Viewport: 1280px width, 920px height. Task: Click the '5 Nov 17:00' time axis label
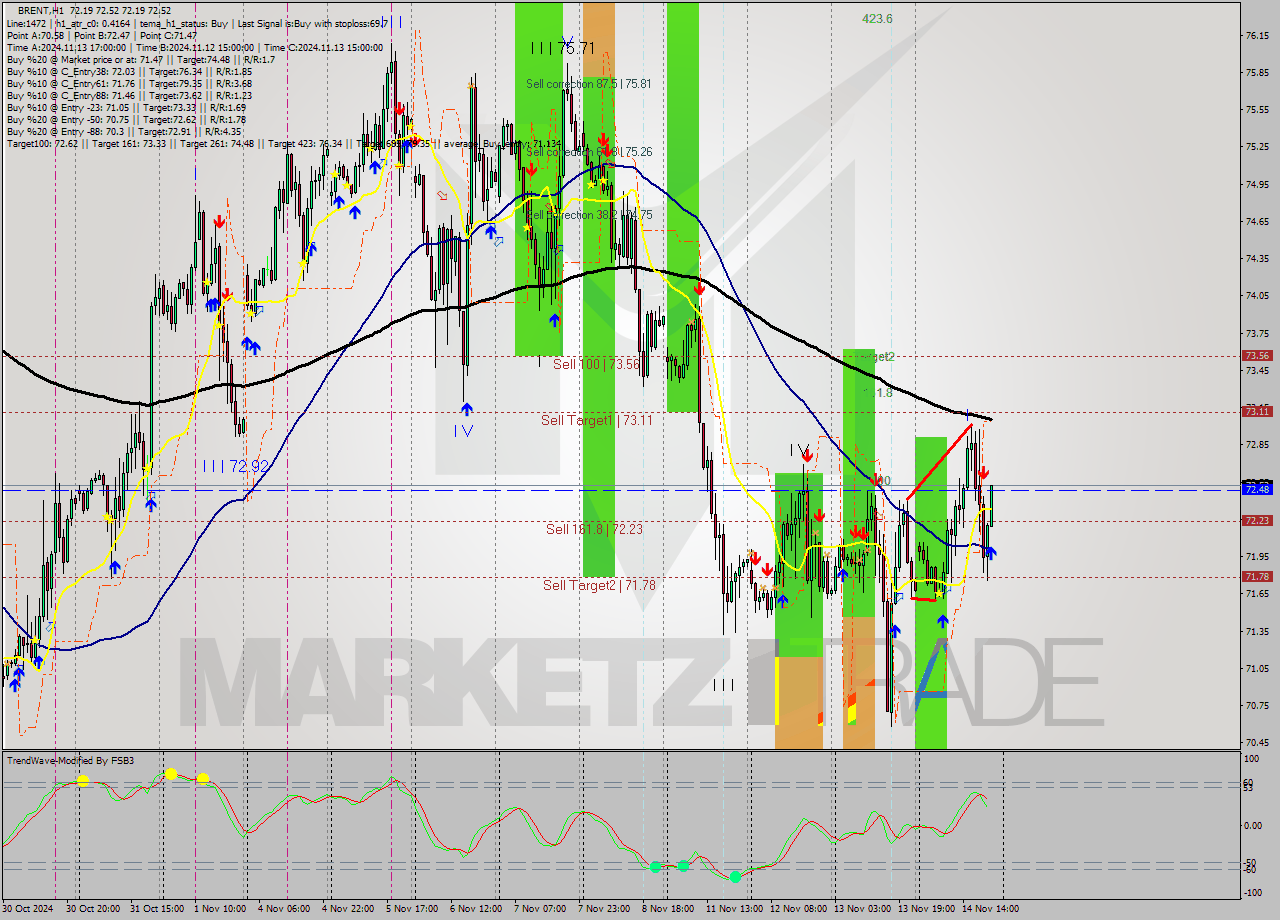point(412,909)
